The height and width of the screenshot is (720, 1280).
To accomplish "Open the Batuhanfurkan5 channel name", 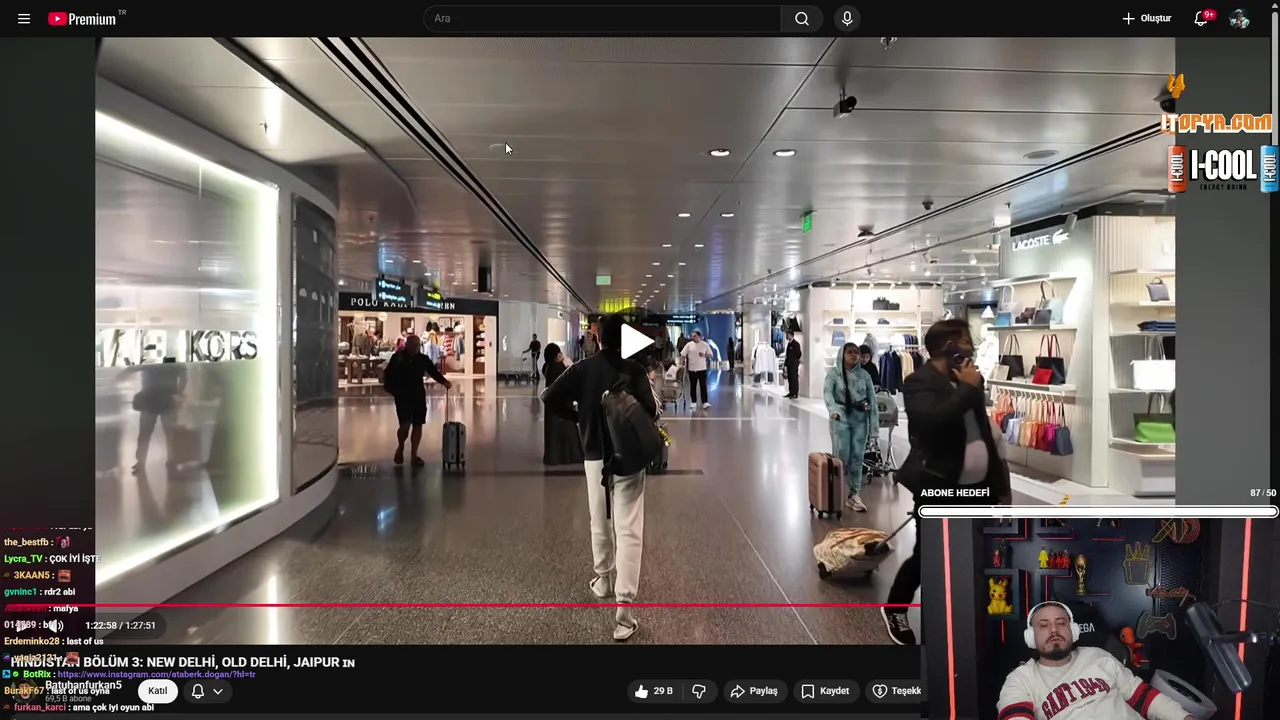I will coord(83,685).
